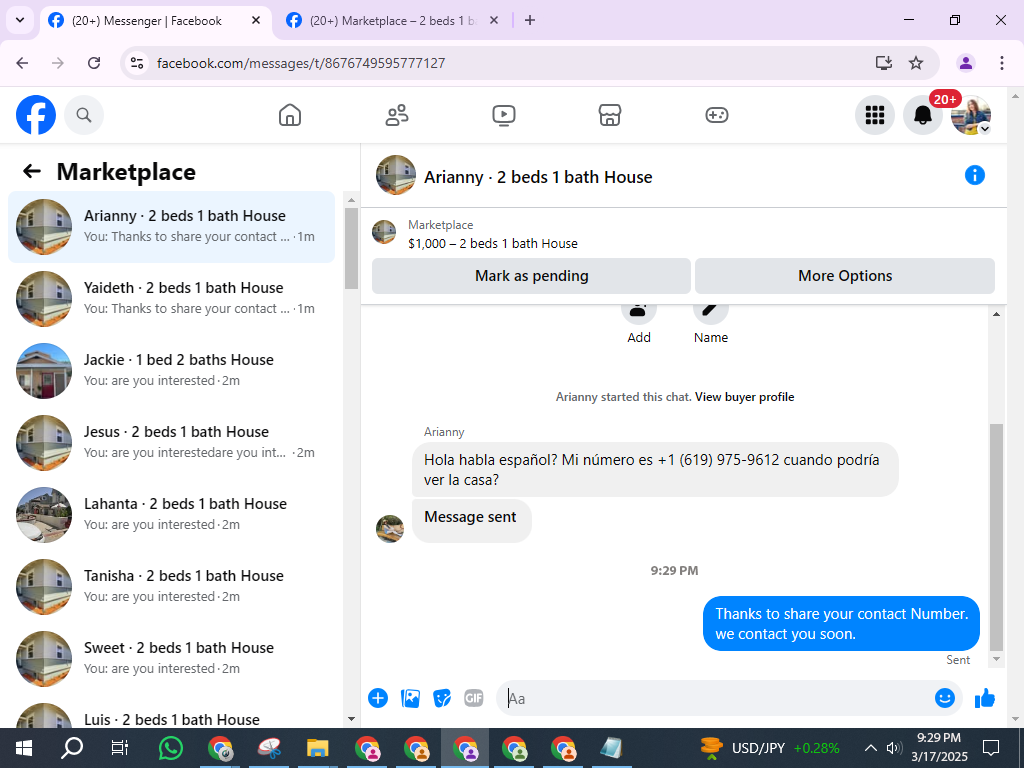This screenshot has height=768, width=1024.
Task: Open the Notifications bell icon
Action: 923,115
